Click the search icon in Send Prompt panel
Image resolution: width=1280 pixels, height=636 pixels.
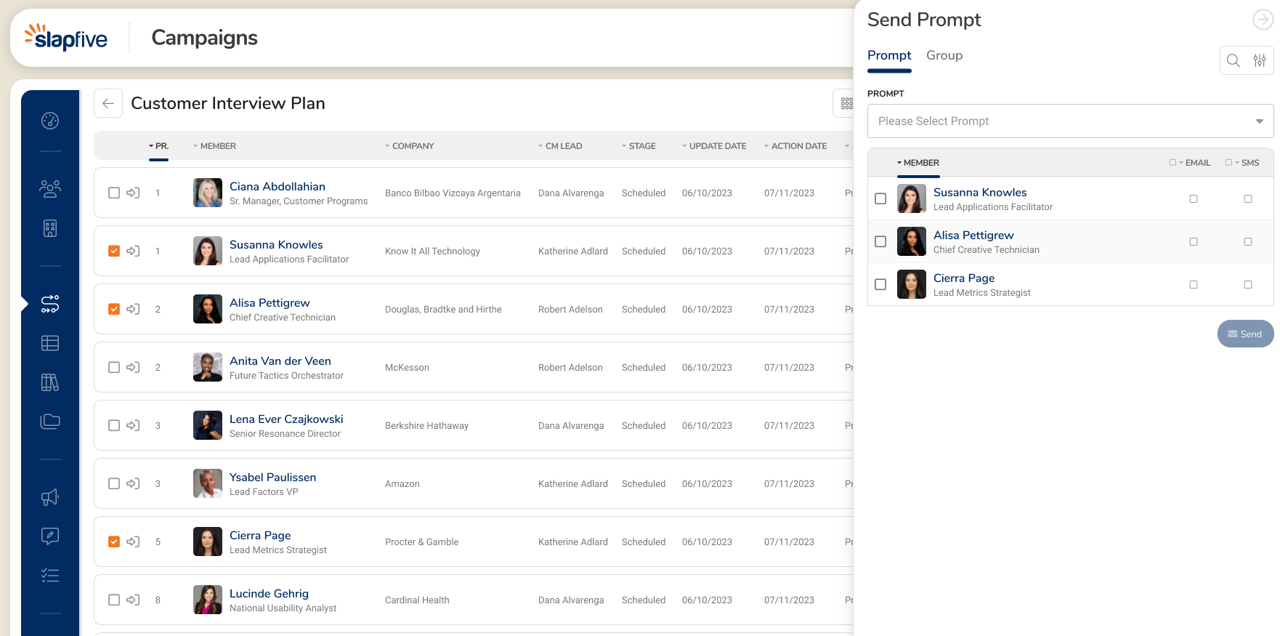click(x=1233, y=61)
